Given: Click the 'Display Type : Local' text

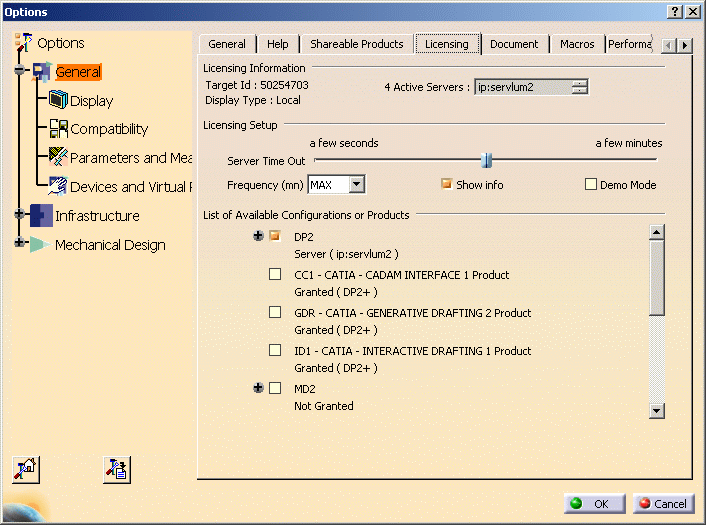Looking at the screenshot, I should click(x=253, y=100).
